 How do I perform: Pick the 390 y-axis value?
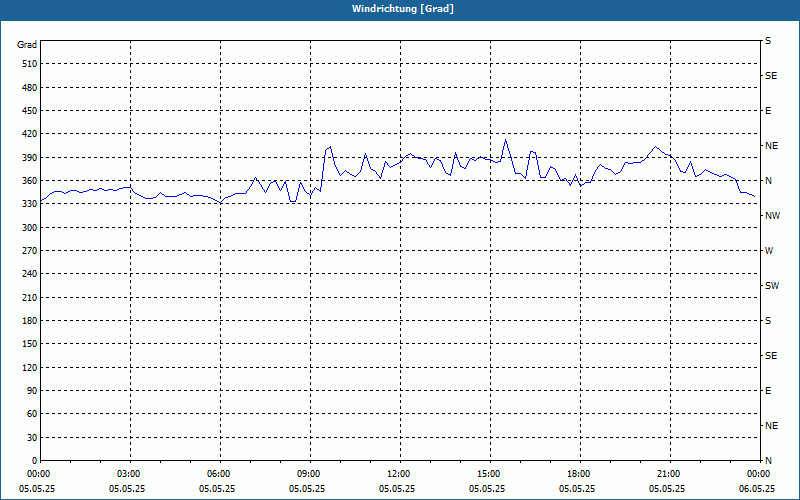(30, 157)
